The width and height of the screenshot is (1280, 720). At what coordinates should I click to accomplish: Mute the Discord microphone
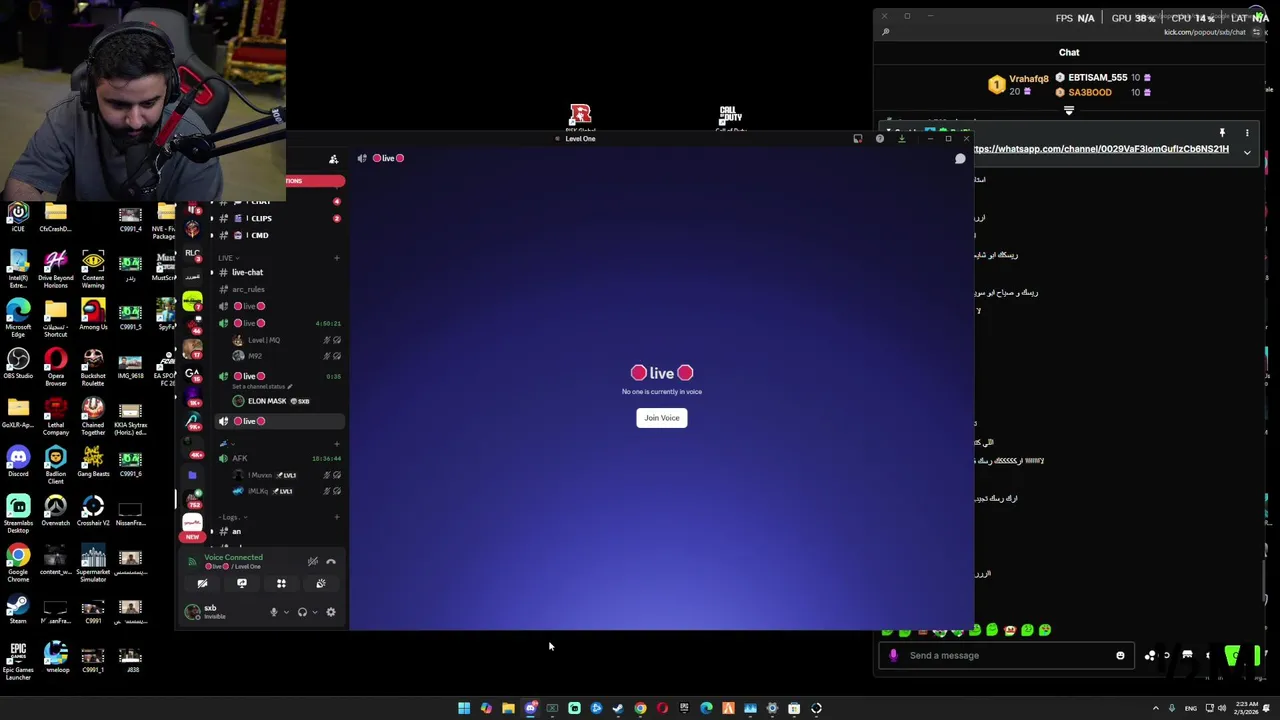point(273,612)
